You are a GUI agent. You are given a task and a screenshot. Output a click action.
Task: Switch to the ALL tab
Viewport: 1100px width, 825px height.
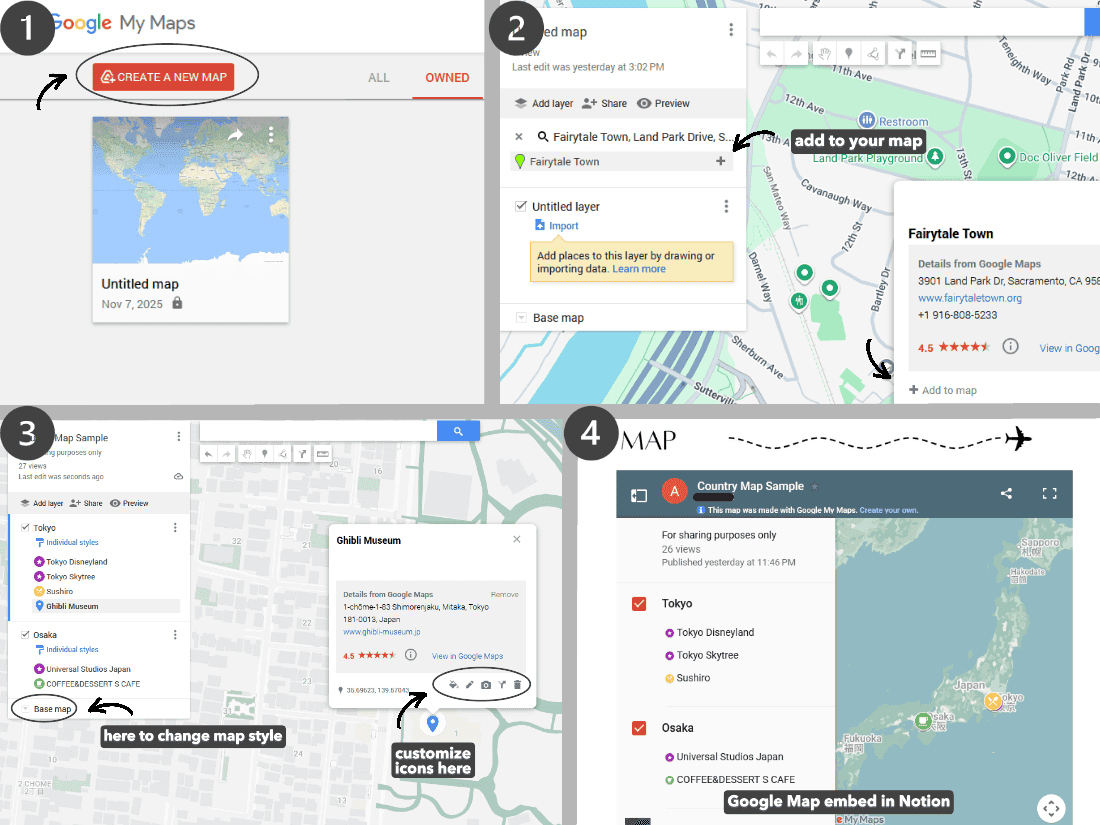click(378, 77)
